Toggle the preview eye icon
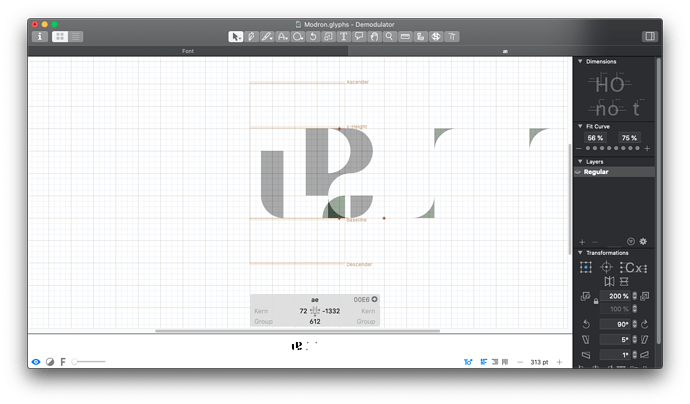This screenshot has width=690, height=404. pos(36,362)
